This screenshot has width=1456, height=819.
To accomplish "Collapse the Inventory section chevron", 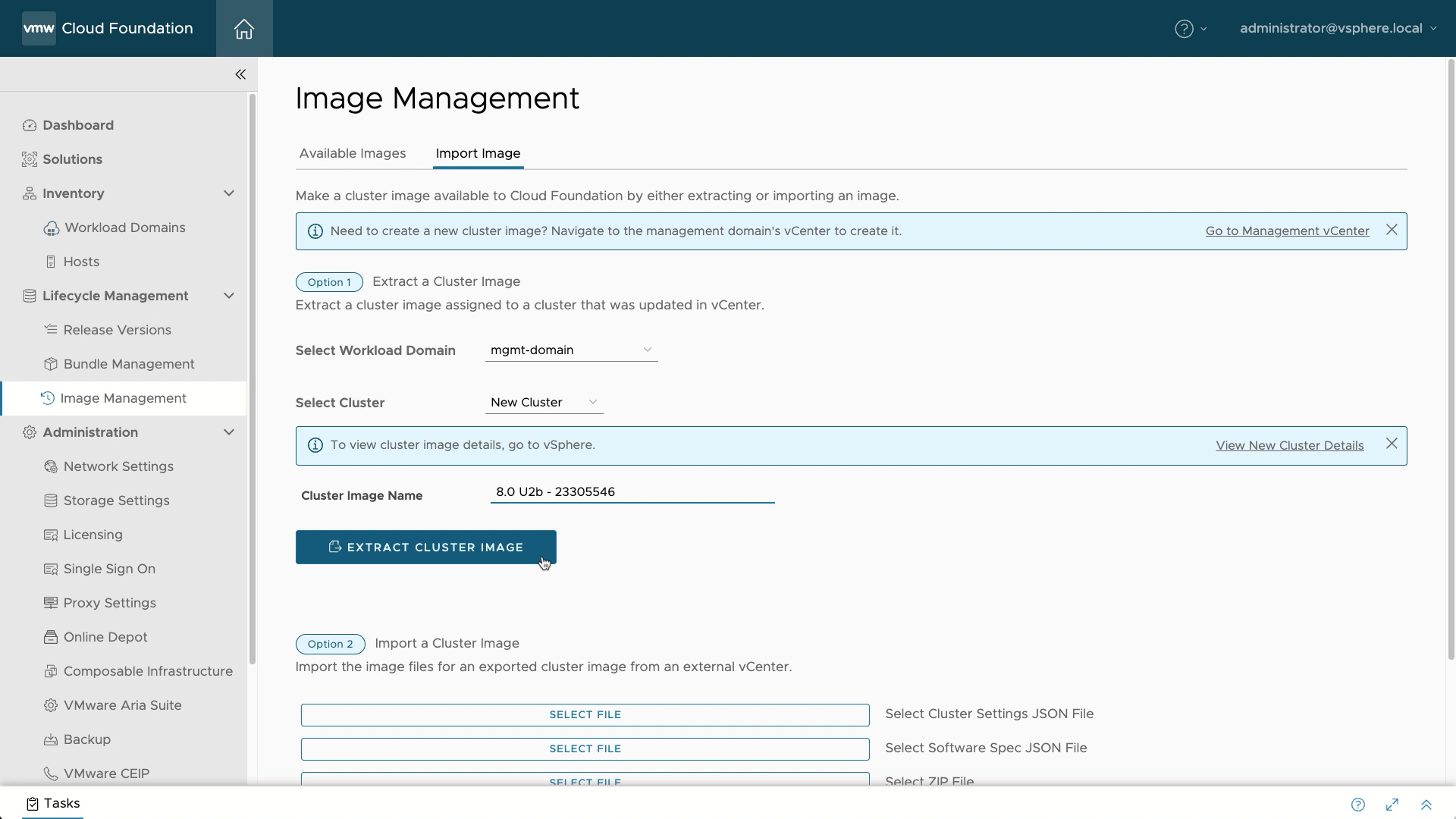I will pos(229,193).
